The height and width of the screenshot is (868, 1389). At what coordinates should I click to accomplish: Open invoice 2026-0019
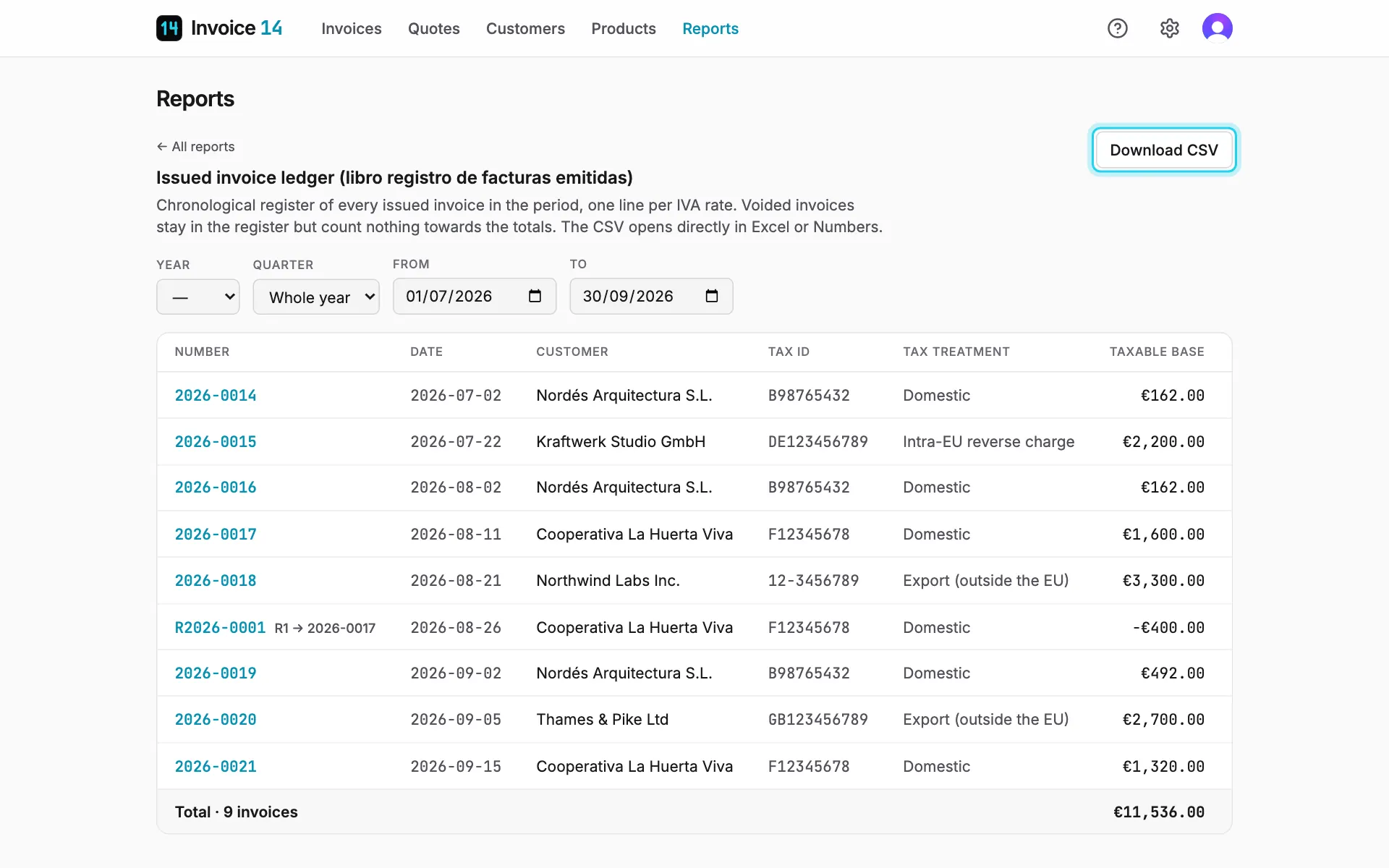point(216,673)
